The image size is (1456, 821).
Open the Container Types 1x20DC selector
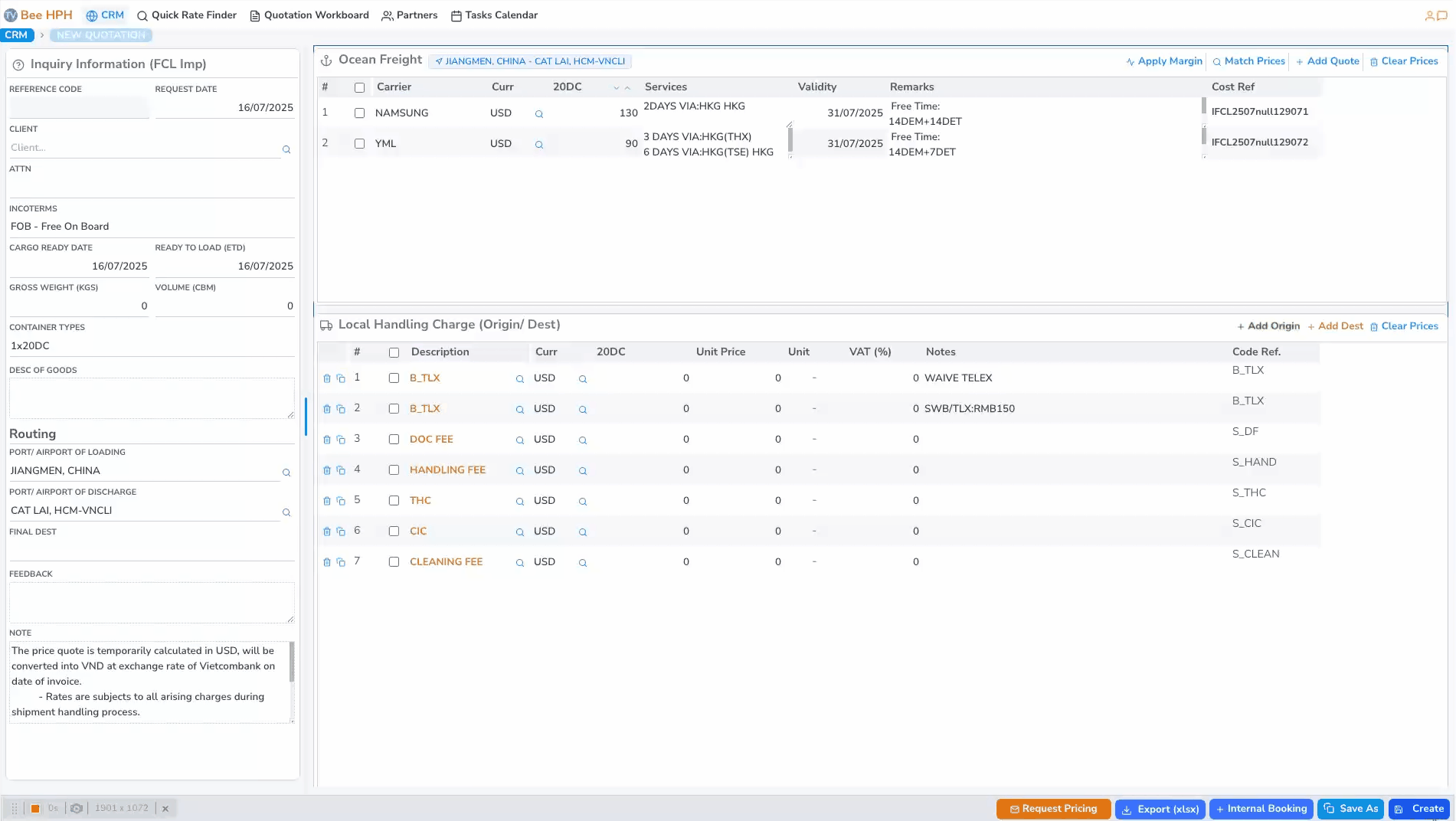[151, 346]
